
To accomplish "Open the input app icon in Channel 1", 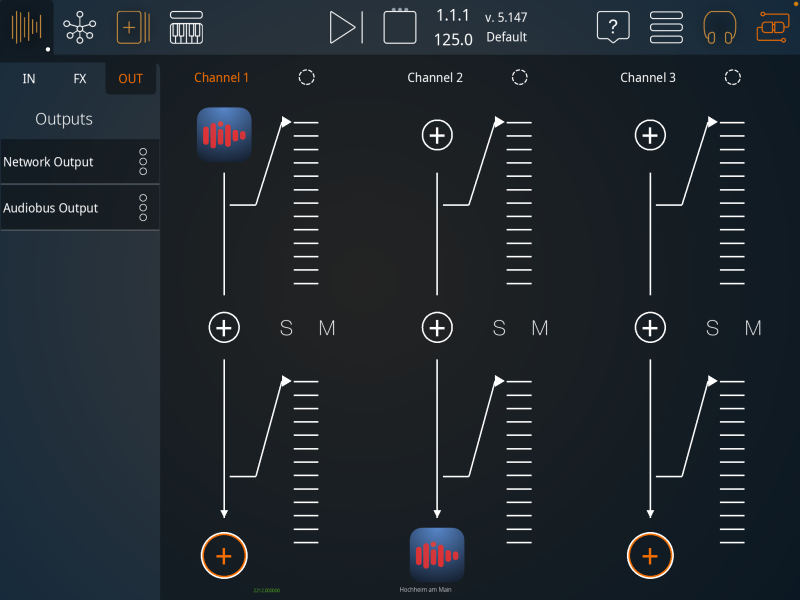I will coord(224,135).
